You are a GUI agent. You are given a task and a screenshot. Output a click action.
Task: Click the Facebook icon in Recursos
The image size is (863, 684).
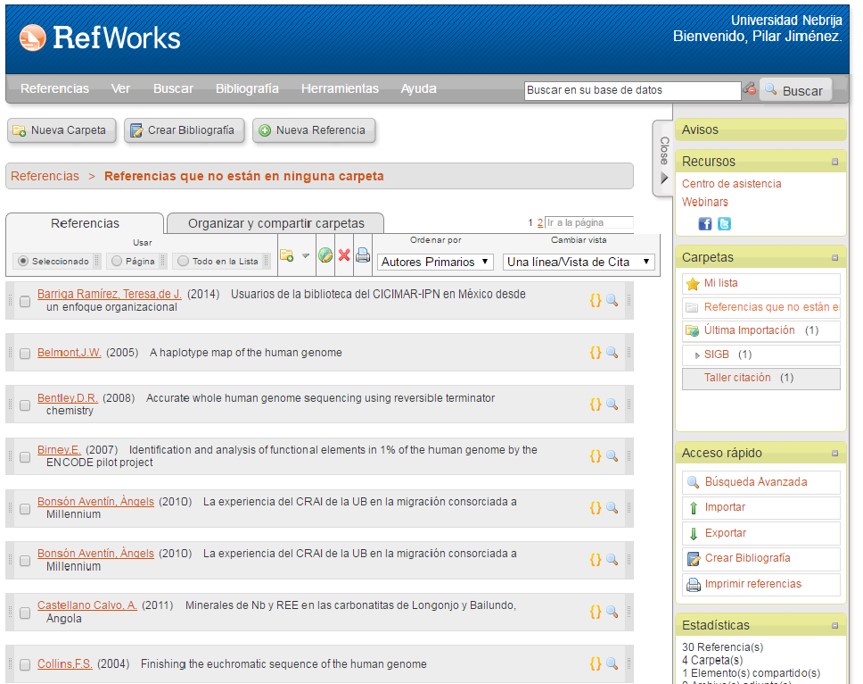tap(705, 224)
